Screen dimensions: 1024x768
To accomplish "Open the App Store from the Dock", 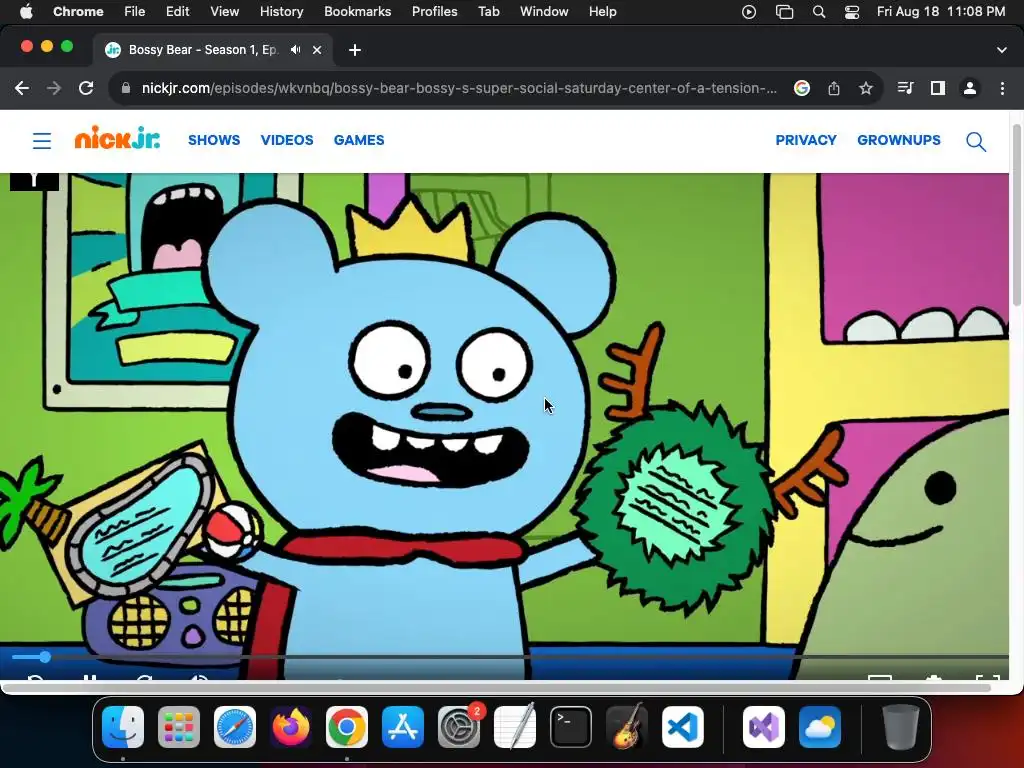I will tap(403, 727).
